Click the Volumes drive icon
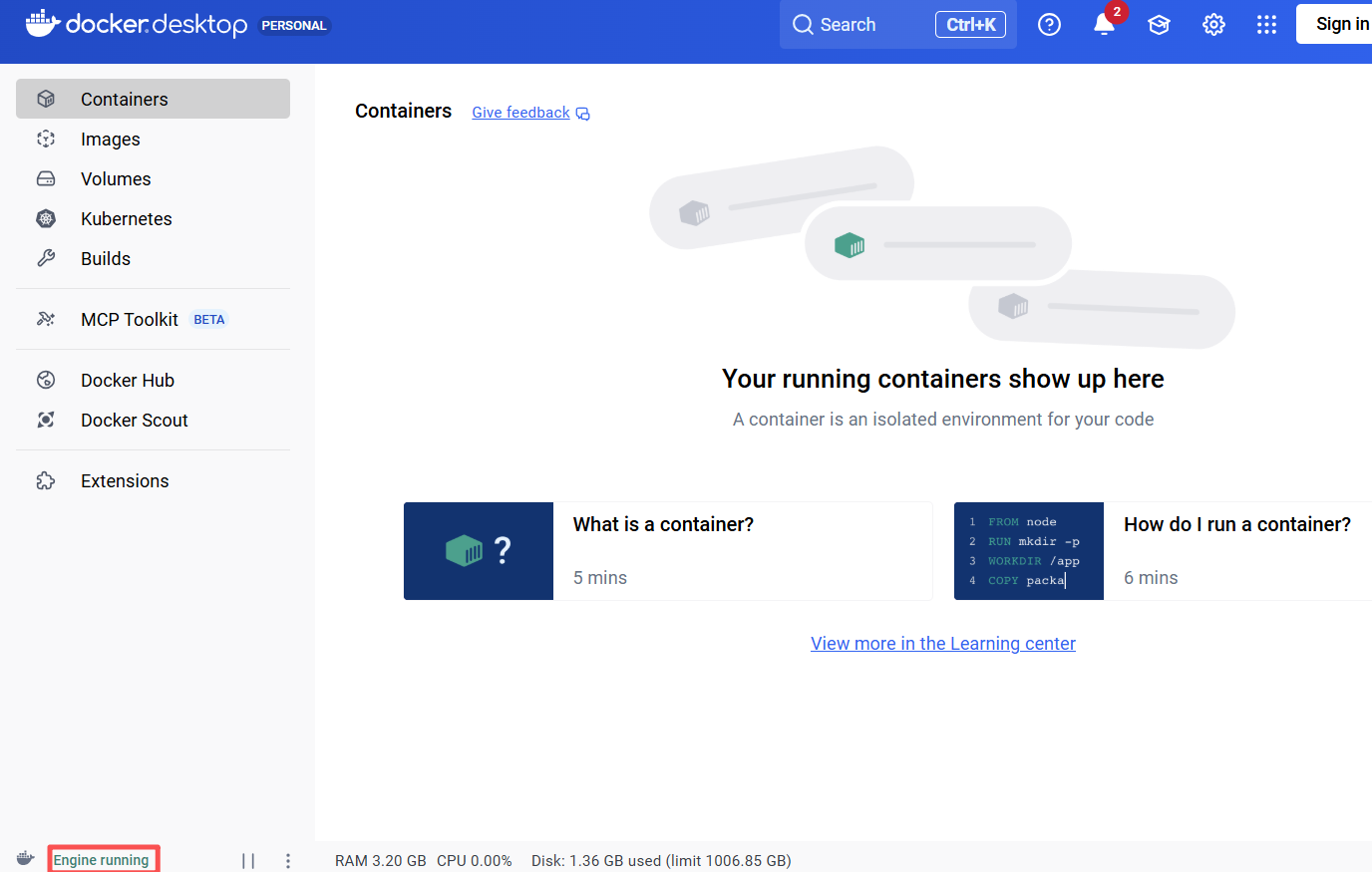Viewport: 1372px width, 872px height. [46, 178]
